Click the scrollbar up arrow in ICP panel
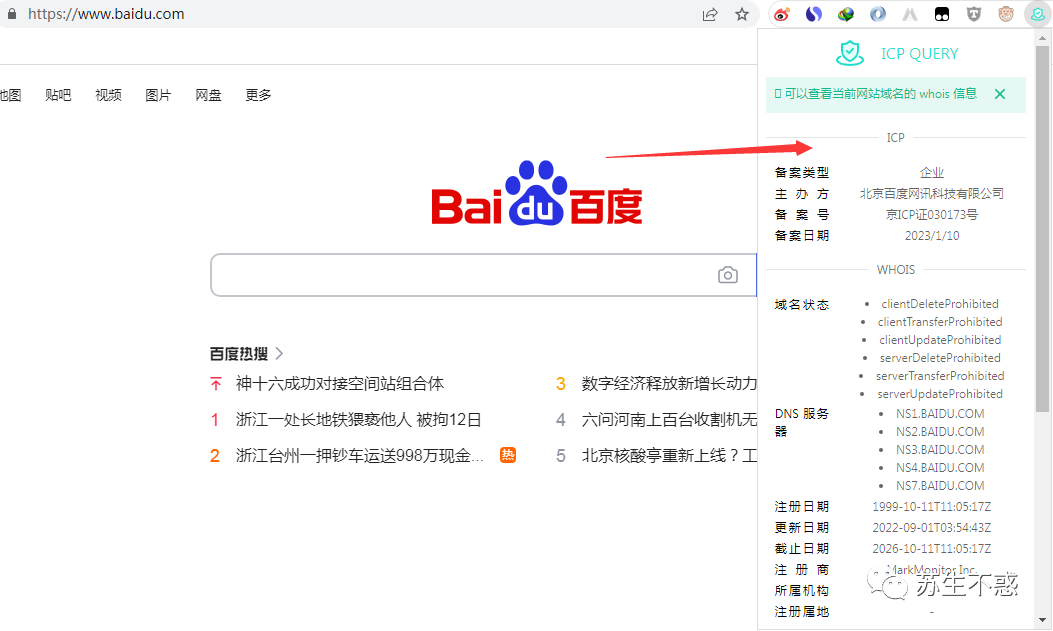Image resolution: width=1053 pixels, height=631 pixels. click(x=1042, y=38)
